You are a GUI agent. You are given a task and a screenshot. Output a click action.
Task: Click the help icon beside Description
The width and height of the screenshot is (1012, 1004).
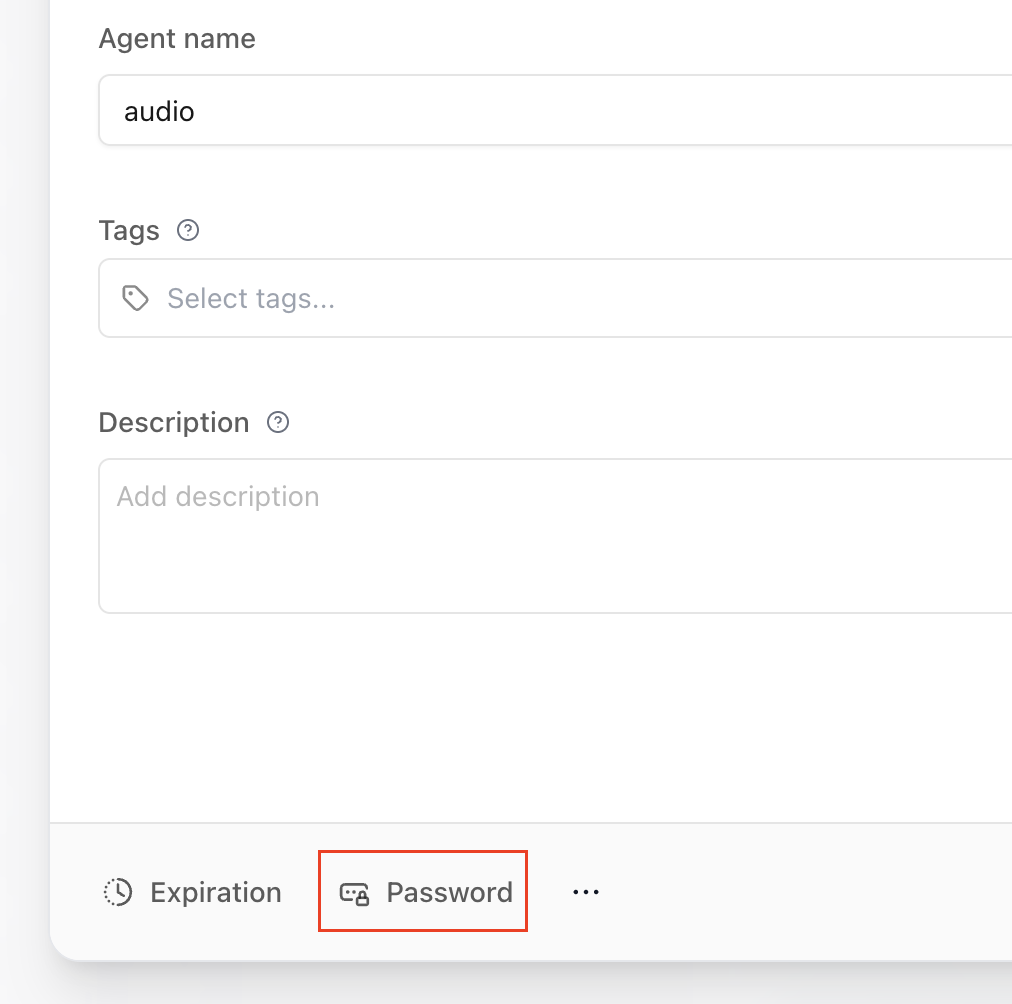tap(278, 422)
